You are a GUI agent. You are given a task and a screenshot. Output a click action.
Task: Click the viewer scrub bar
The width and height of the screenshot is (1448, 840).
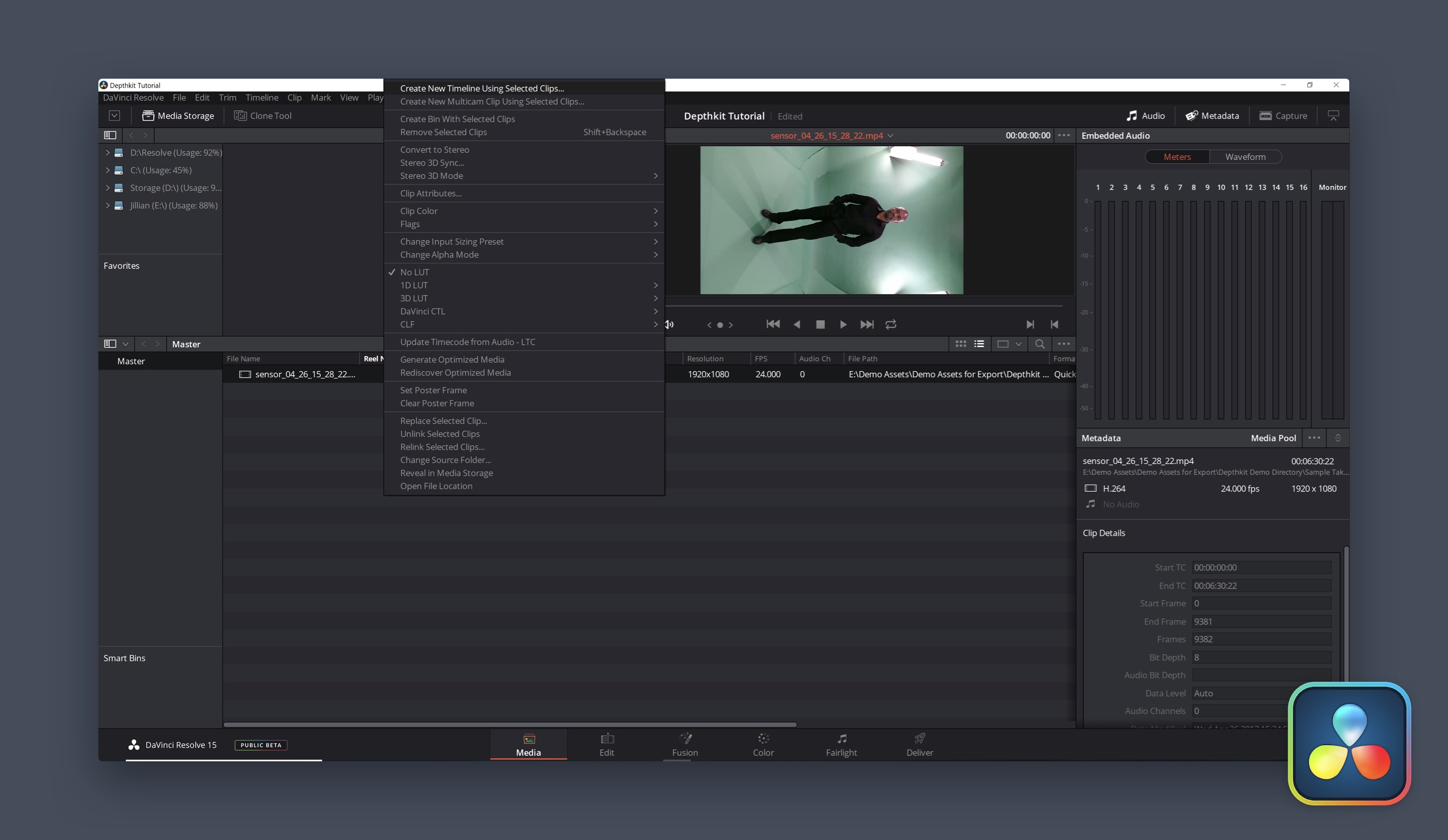pos(862,306)
